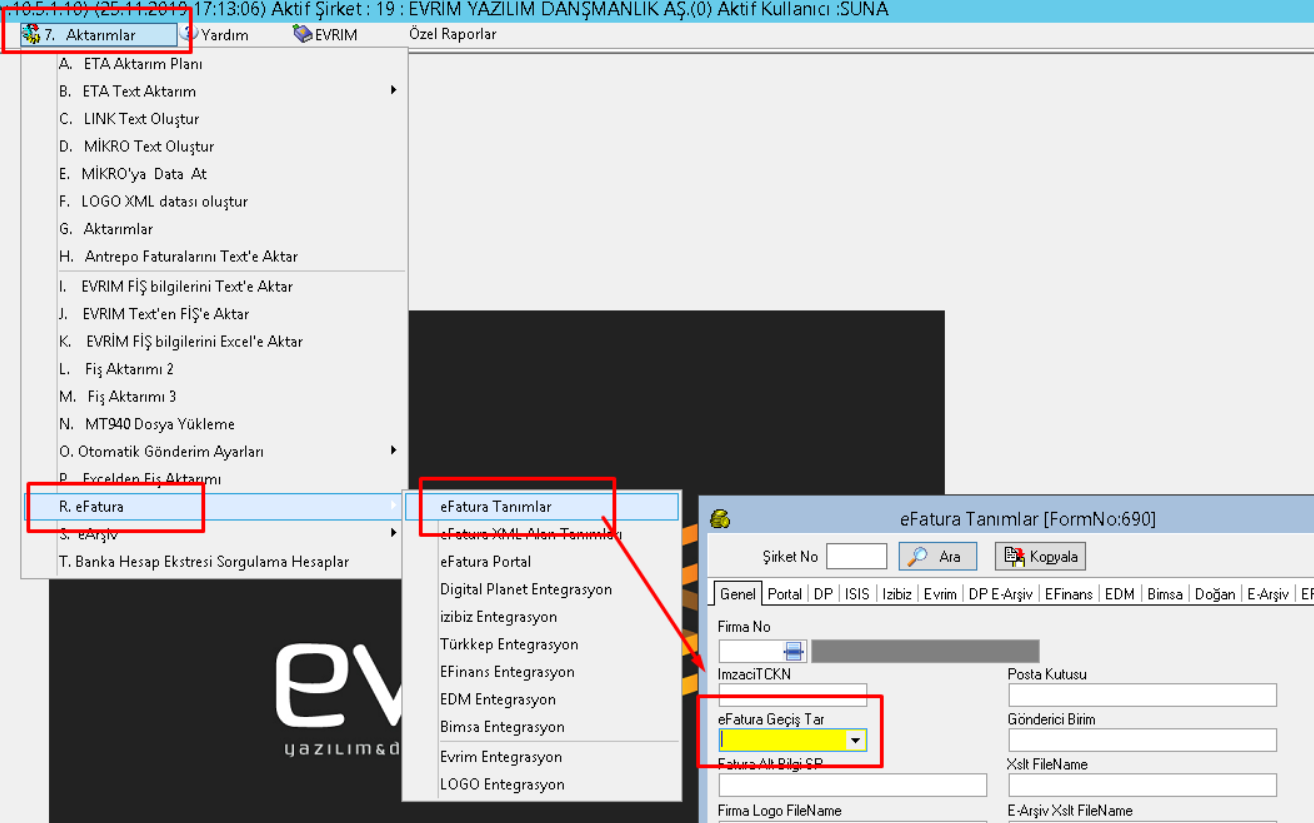Switch to the EDM tab
Image resolution: width=1314 pixels, height=823 pixels.
click(1120, 594)
